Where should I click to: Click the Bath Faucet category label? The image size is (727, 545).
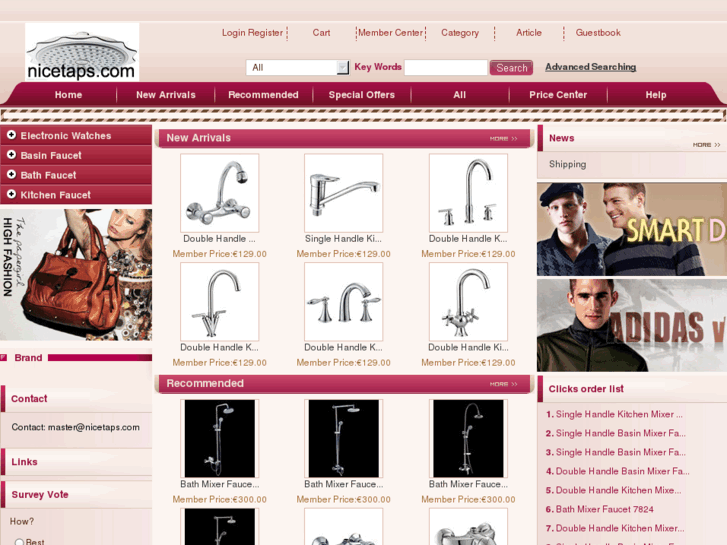click(x=48, y=175)
